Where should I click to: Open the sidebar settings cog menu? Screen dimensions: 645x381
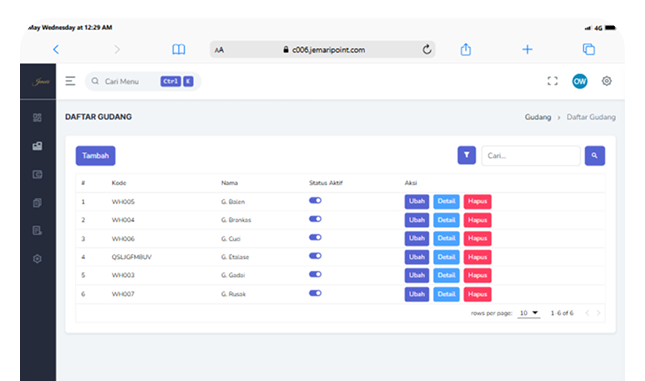coord(37,259)
